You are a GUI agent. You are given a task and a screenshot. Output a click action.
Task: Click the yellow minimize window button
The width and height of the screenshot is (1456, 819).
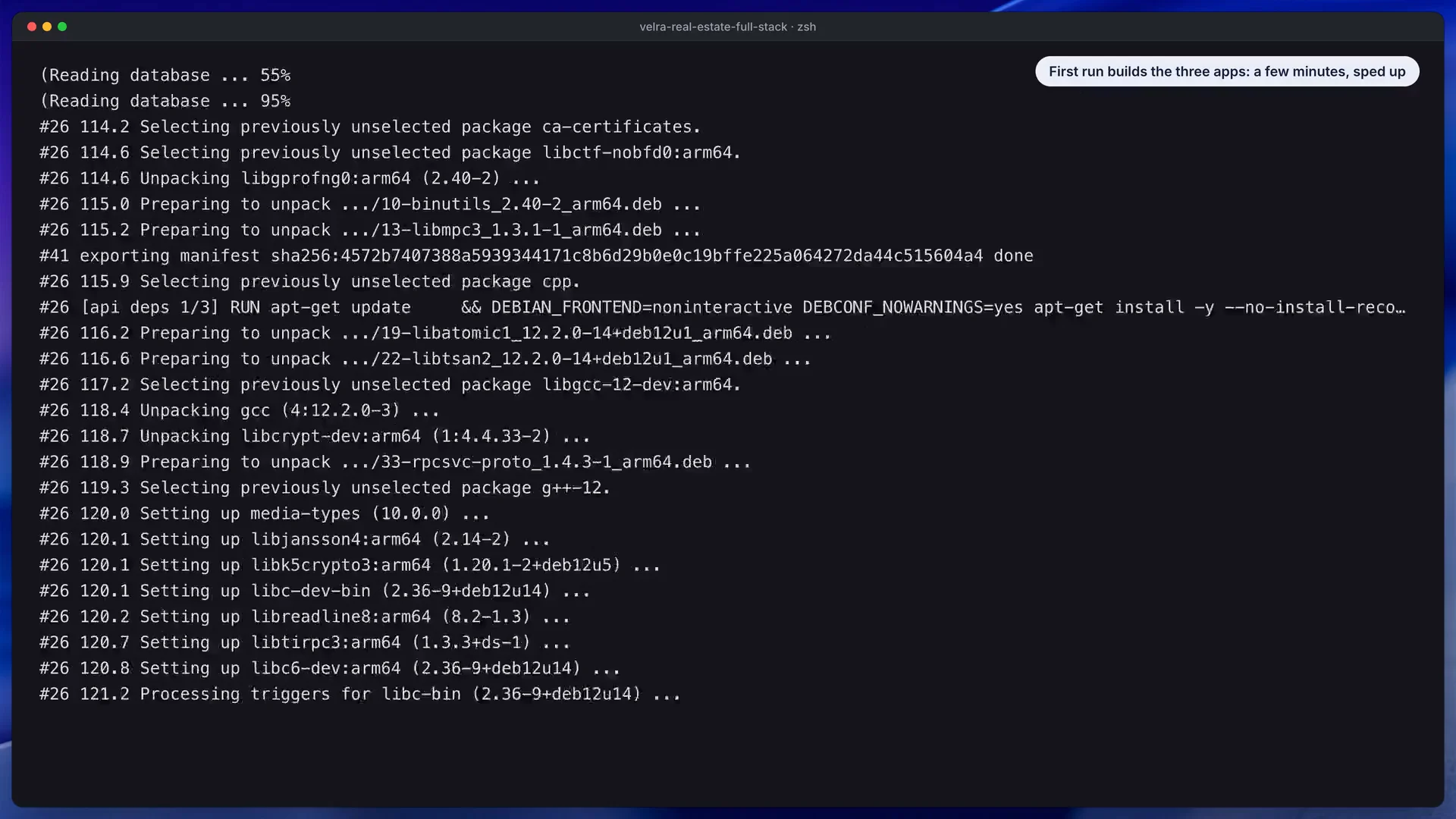click(47, 27)
